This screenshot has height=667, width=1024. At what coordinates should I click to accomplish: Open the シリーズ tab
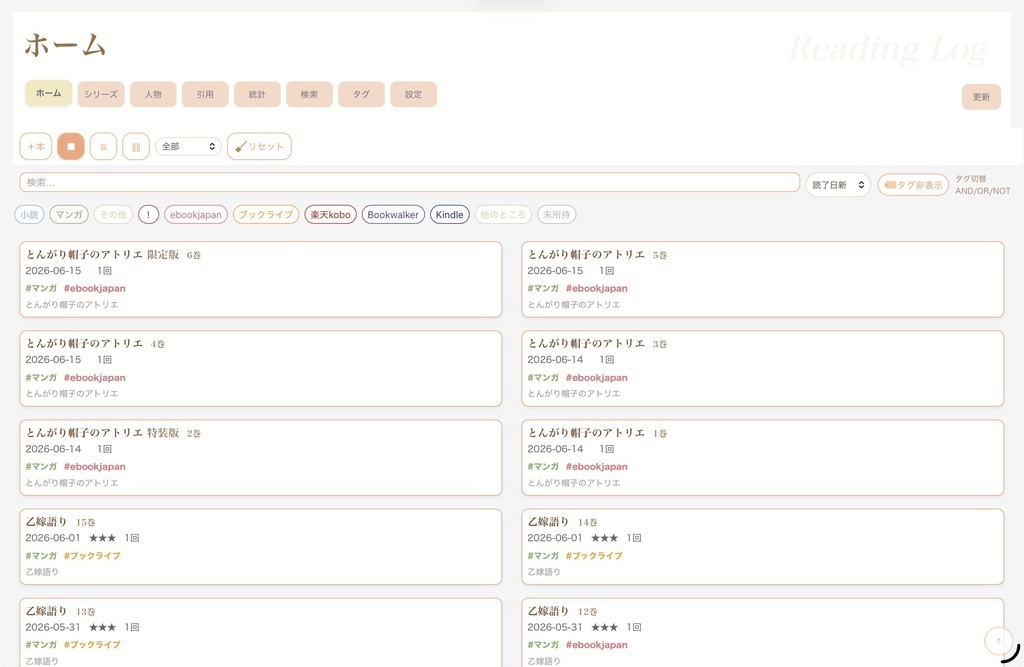click(x=101, y=94)
